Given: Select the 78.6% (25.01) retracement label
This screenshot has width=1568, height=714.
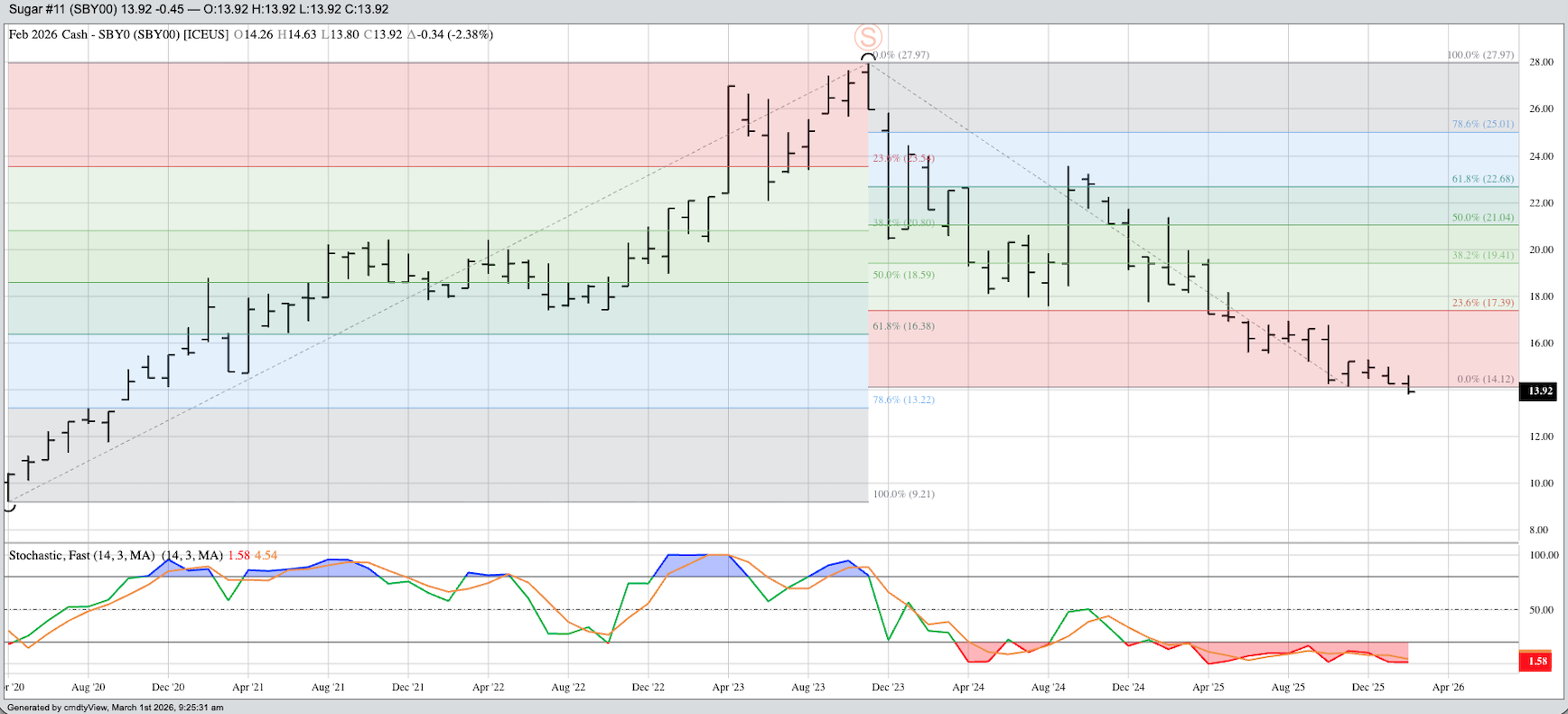Looking at the screenshot, I should point(1482,125).
